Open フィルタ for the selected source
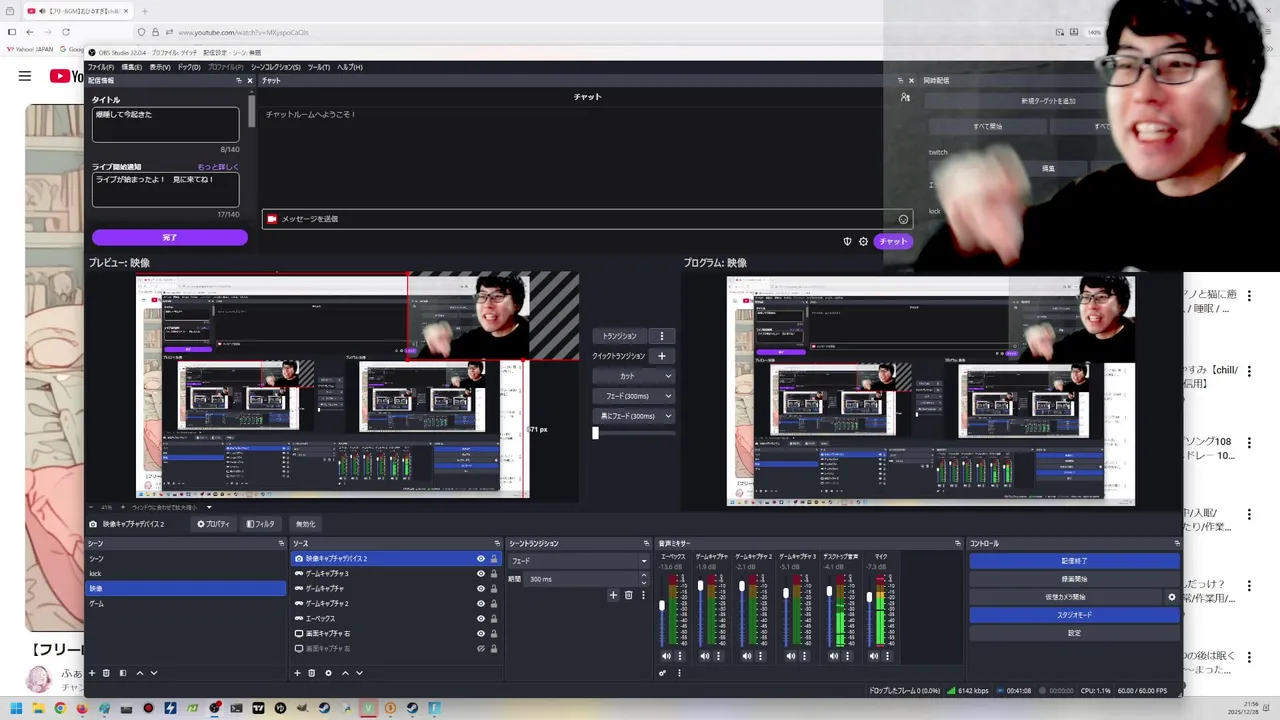The height and width of the screenshot is (720, 1280). 261,524
